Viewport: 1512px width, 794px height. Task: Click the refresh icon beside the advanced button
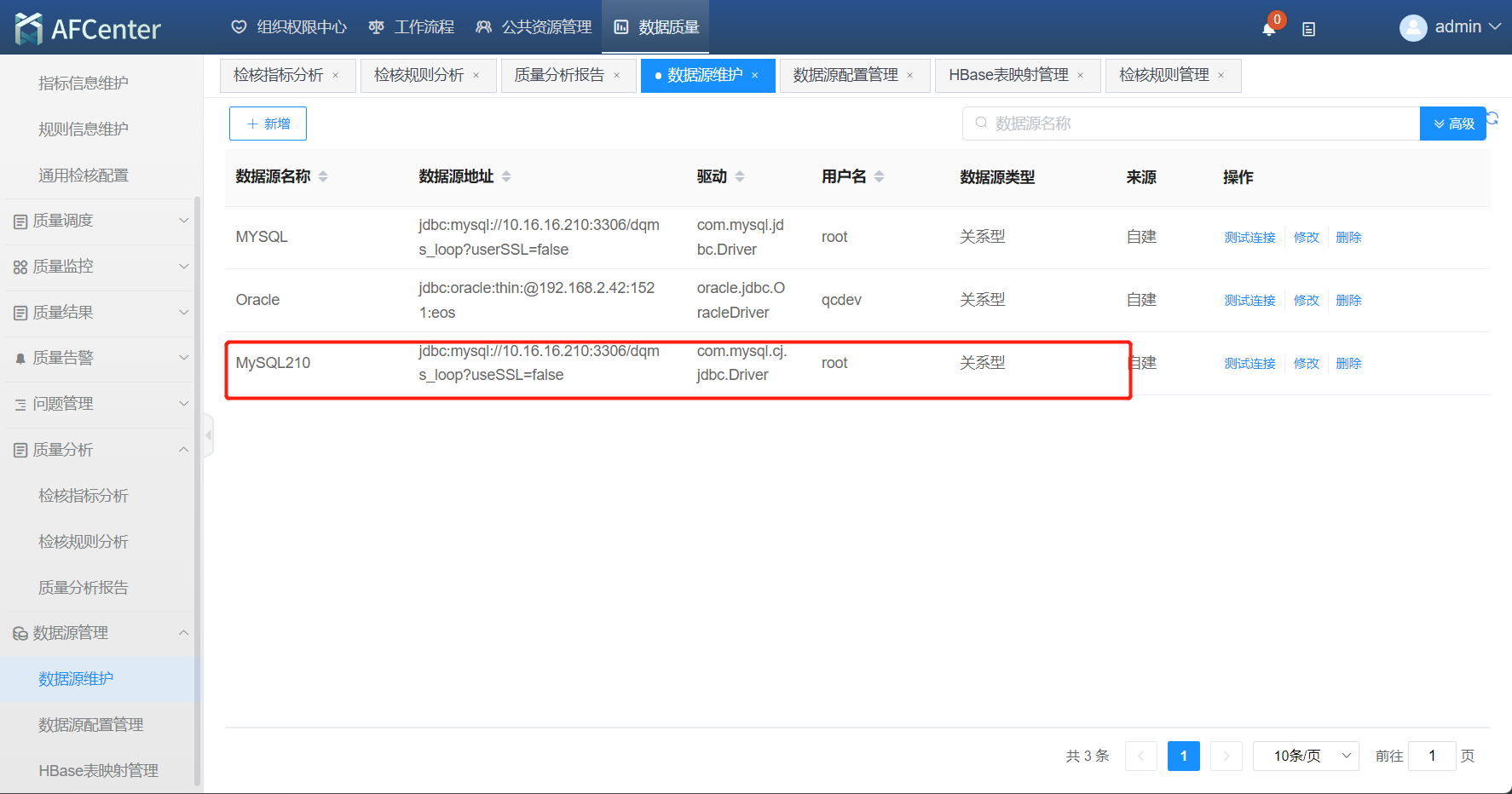(1492, 118)
